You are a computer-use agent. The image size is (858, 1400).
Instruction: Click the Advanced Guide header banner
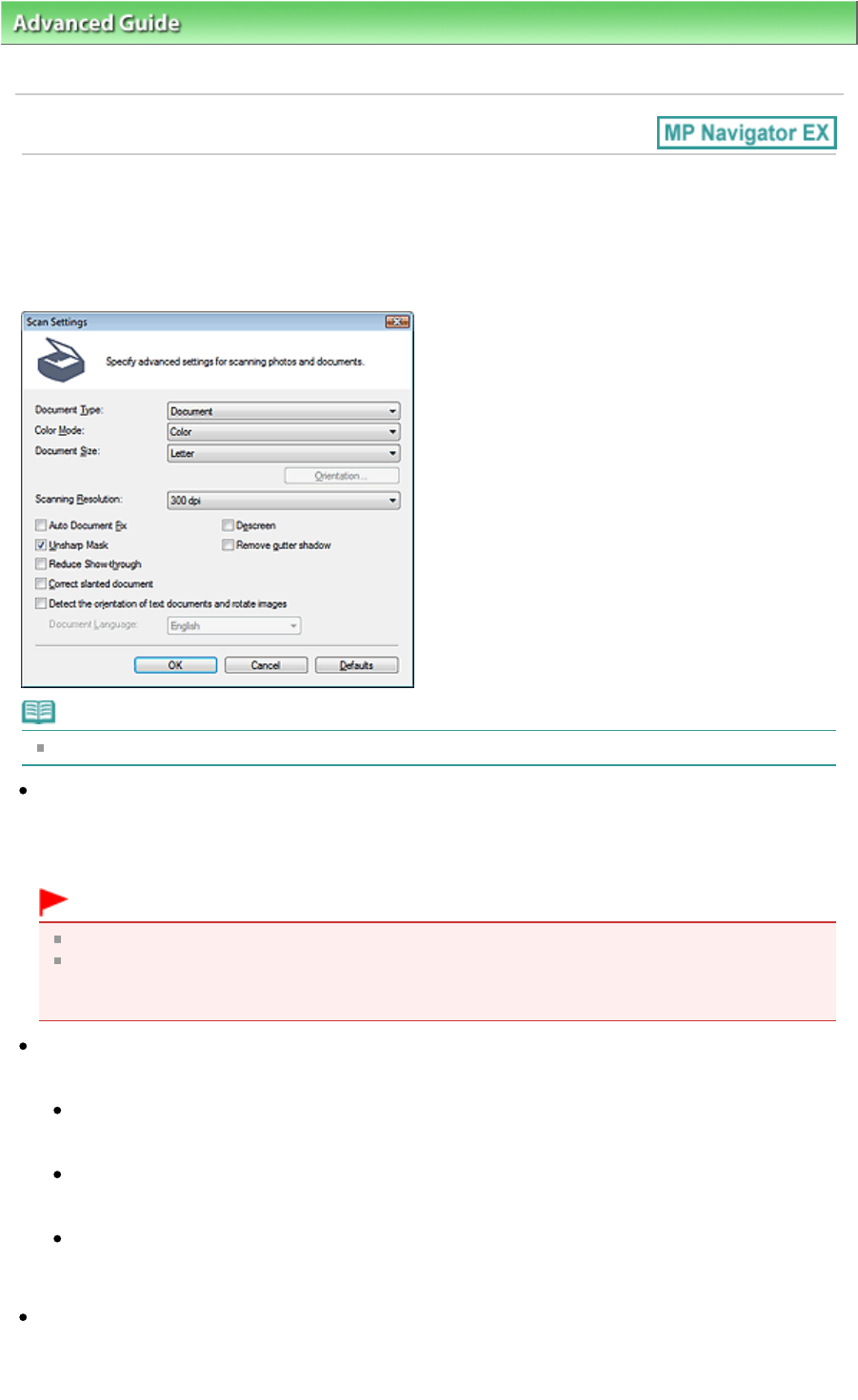coord(429,22)
